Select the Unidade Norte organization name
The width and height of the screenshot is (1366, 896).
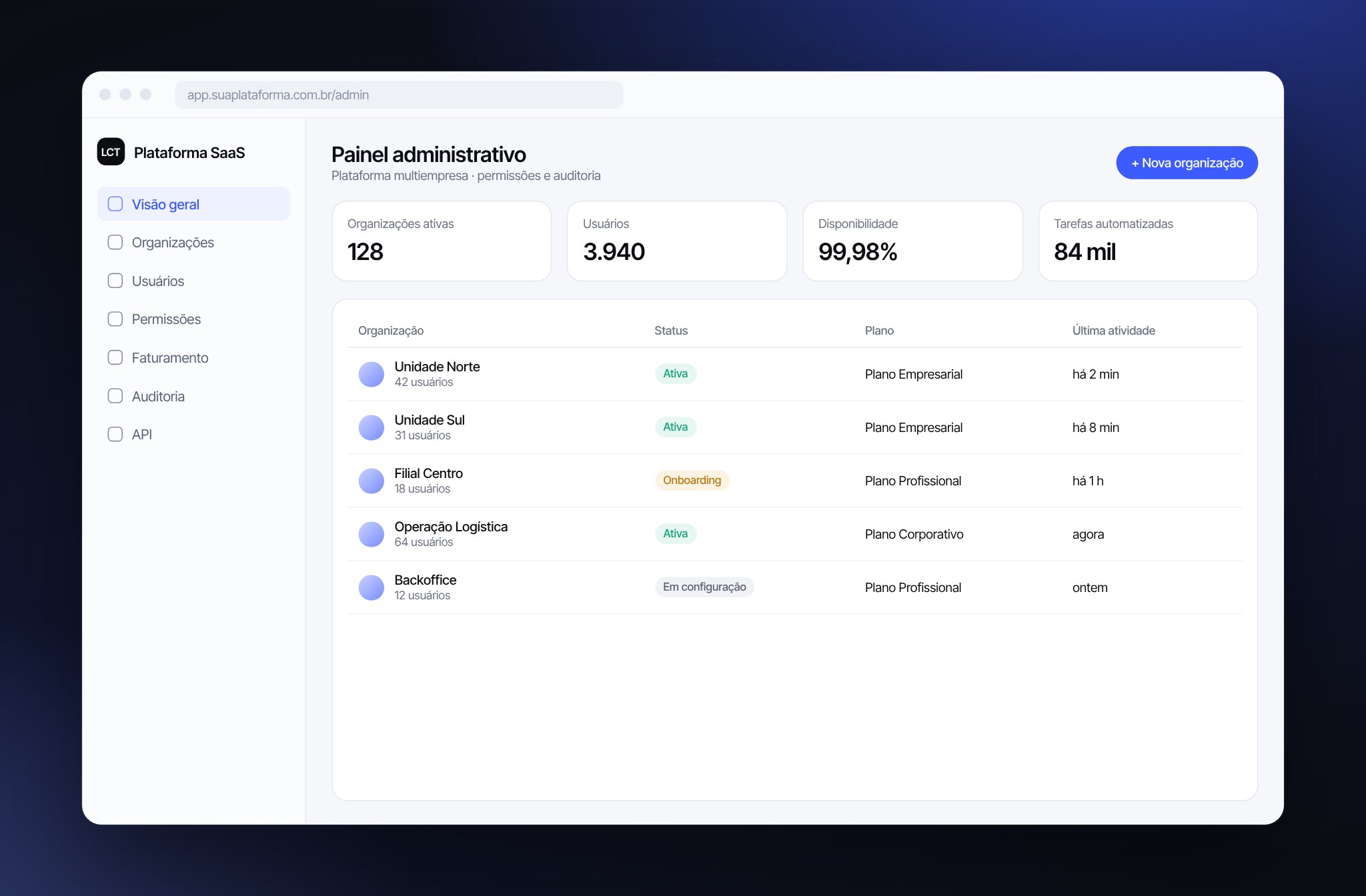click(437, 367)
